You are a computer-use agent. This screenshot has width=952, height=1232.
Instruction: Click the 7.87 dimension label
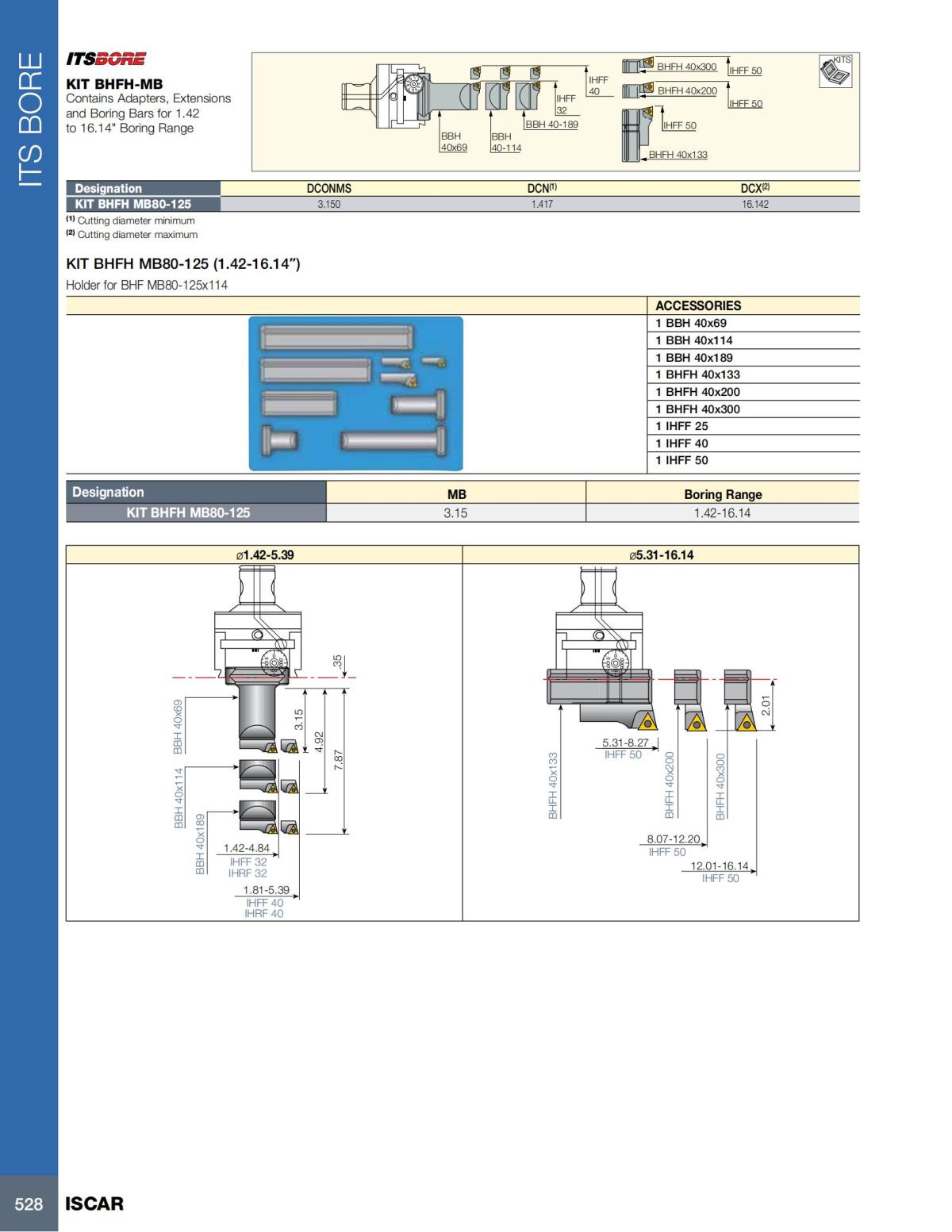[x=339, y=760]
